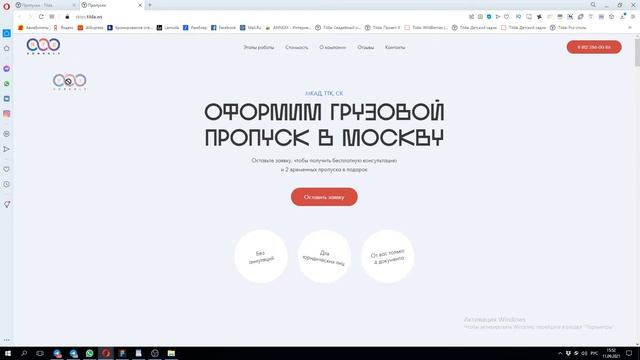This screenshot has height=360, width=640.
Task: Click the heart icon in address bar
Action: (x=506, y=17)
